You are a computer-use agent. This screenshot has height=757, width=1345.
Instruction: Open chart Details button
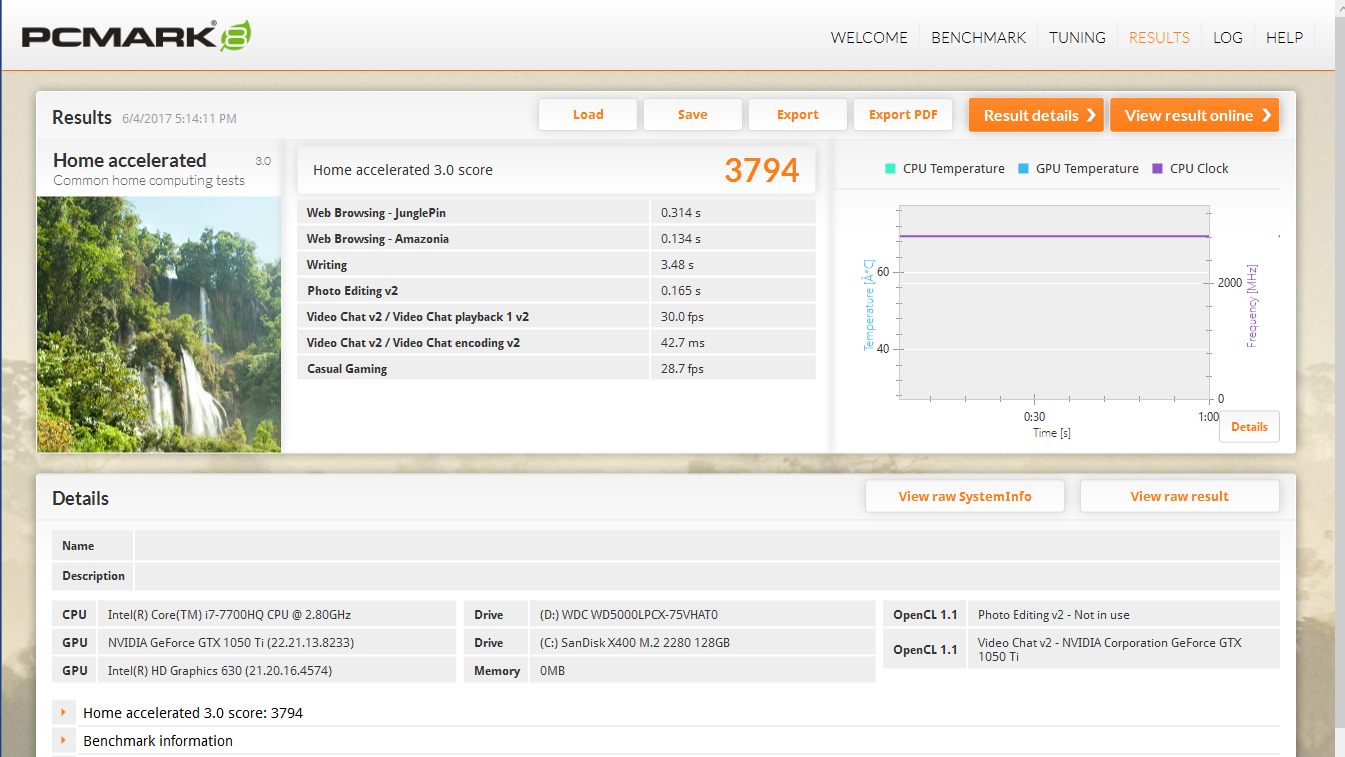[x=1249, y=427]
